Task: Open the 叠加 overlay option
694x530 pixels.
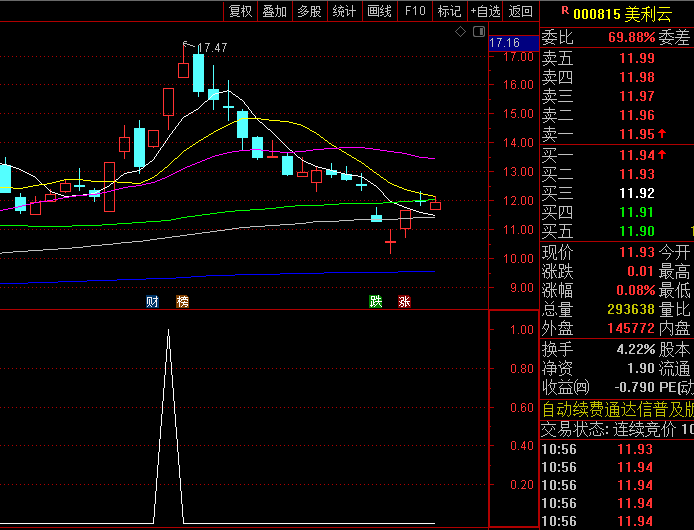Action: point(274,12)
